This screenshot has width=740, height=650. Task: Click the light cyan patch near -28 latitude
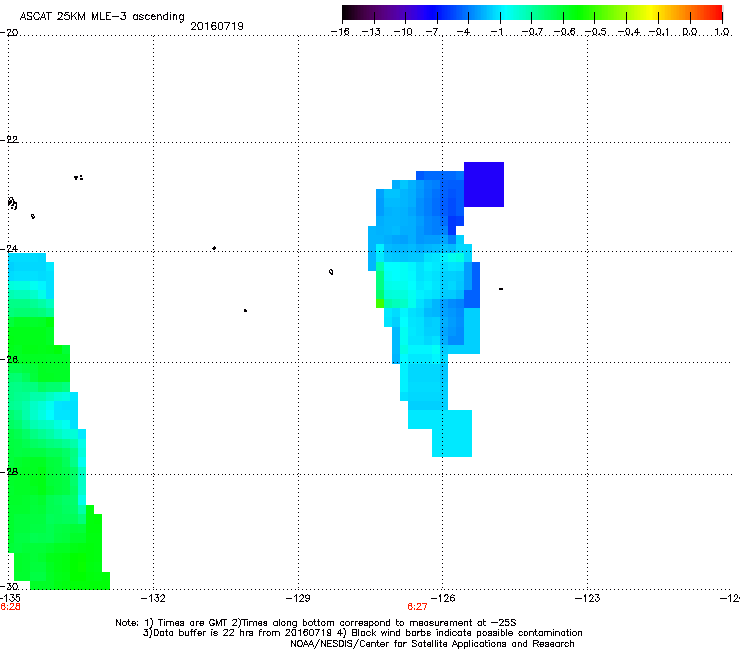(452, 433)
